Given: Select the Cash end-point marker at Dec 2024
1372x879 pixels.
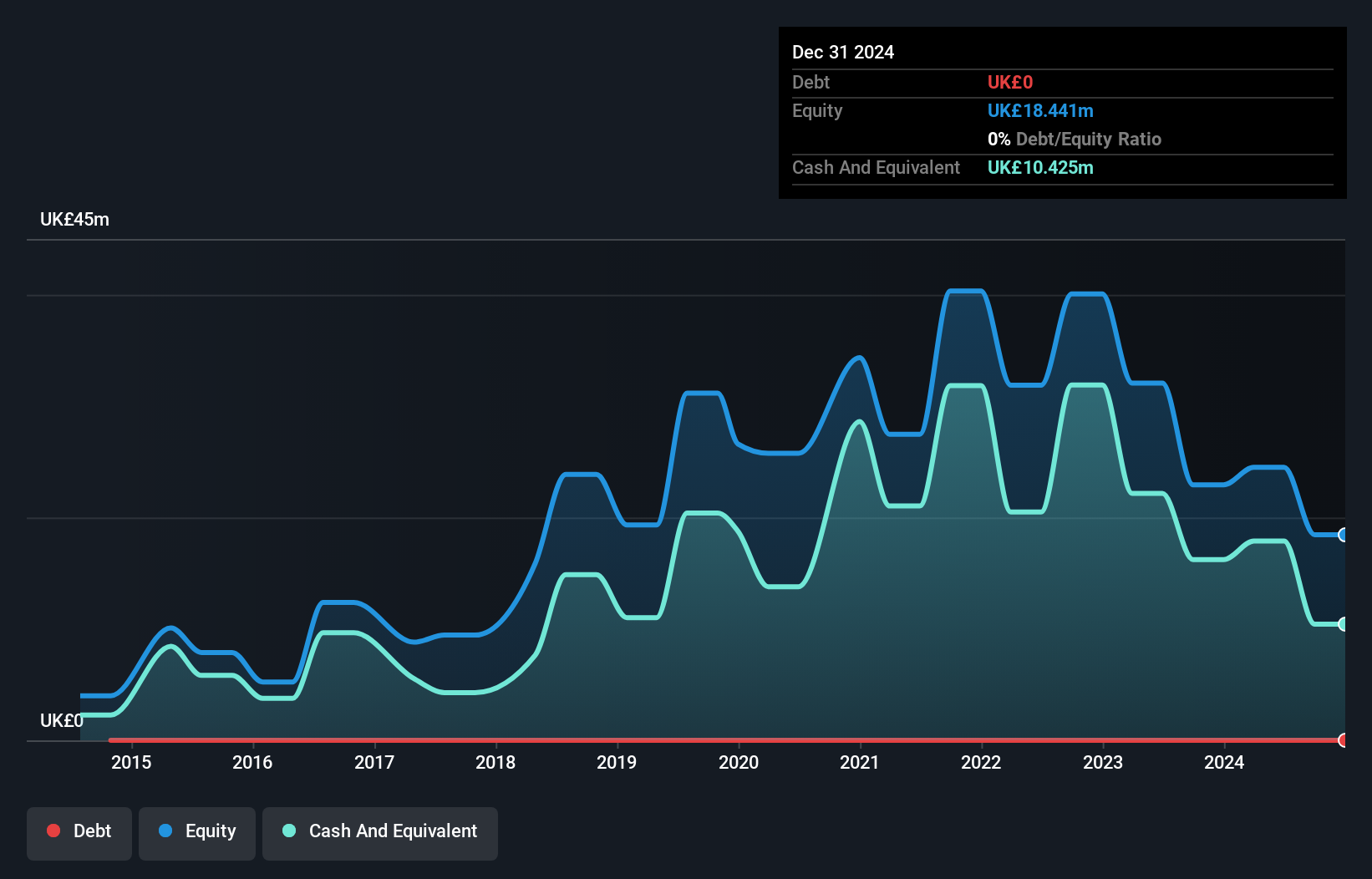Looking at the screenshot, I should (1344, 624).
